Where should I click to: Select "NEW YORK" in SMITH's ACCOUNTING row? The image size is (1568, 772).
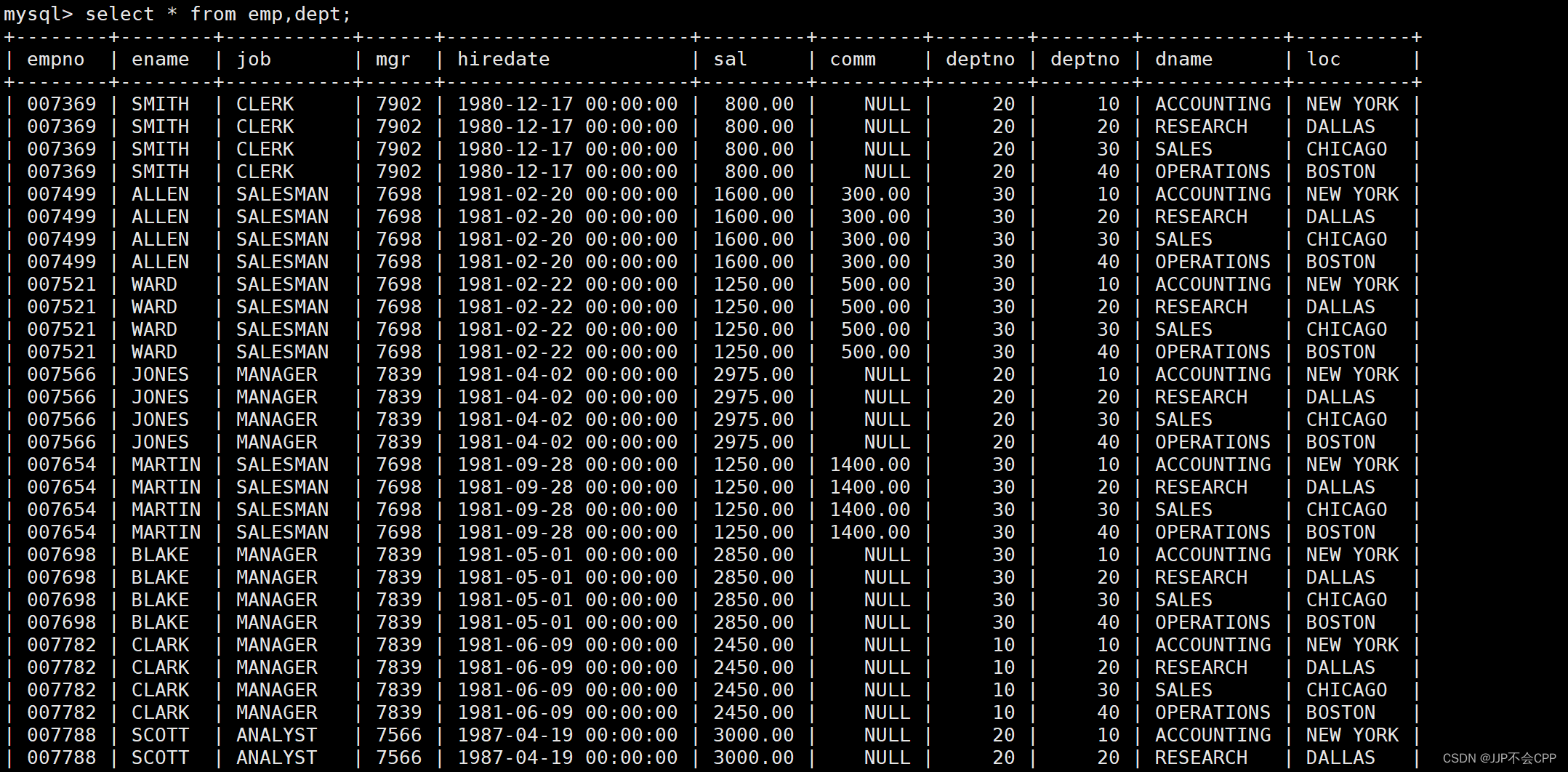(1353, 104)
